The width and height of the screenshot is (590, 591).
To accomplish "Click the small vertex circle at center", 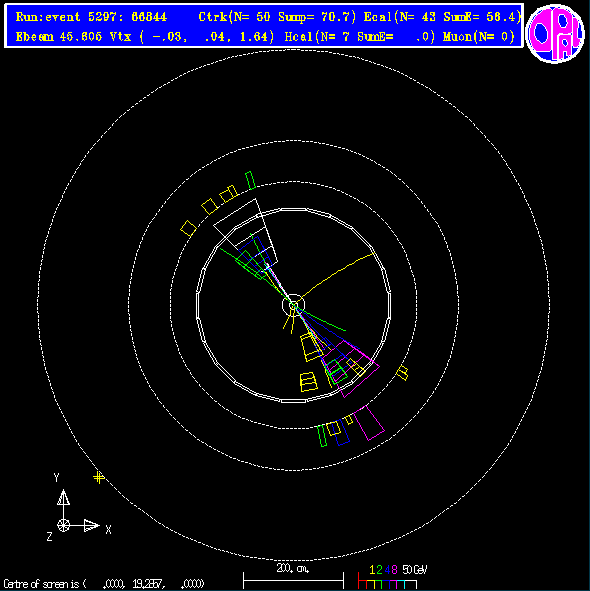I will [x=293, y=305].
